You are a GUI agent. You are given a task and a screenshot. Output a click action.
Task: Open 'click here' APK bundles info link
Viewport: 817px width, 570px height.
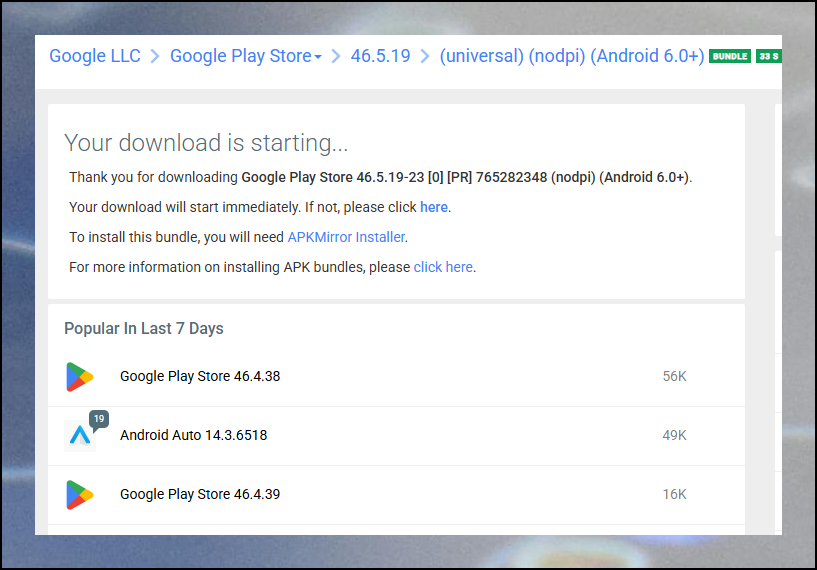pyautogui.click(x=443, y=267)
